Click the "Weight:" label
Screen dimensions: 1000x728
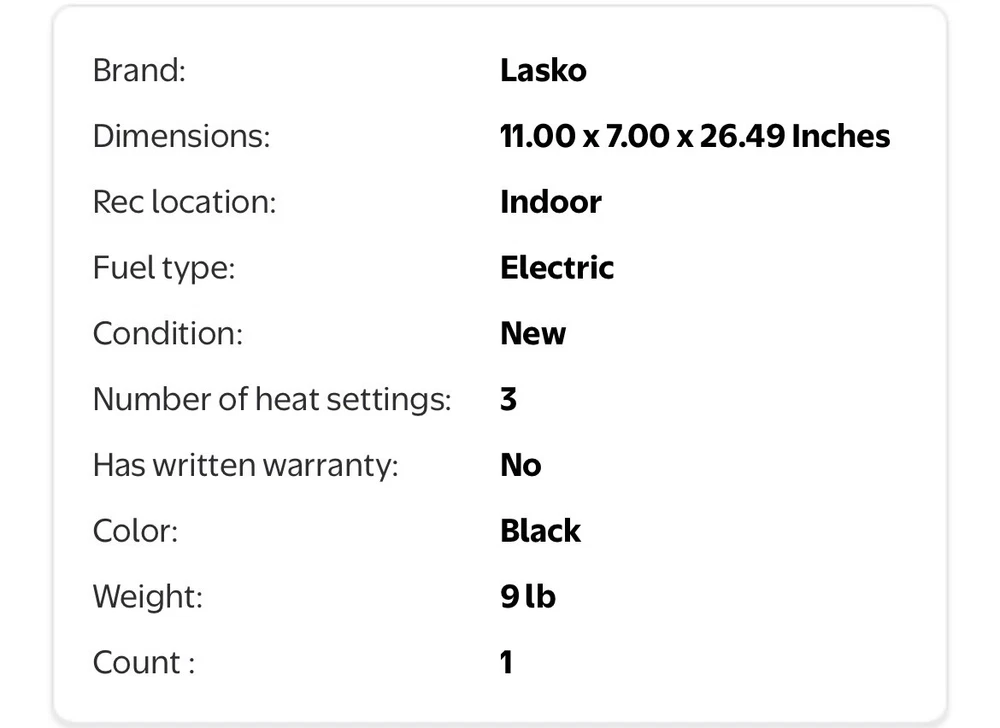click(x=148, y=597)
